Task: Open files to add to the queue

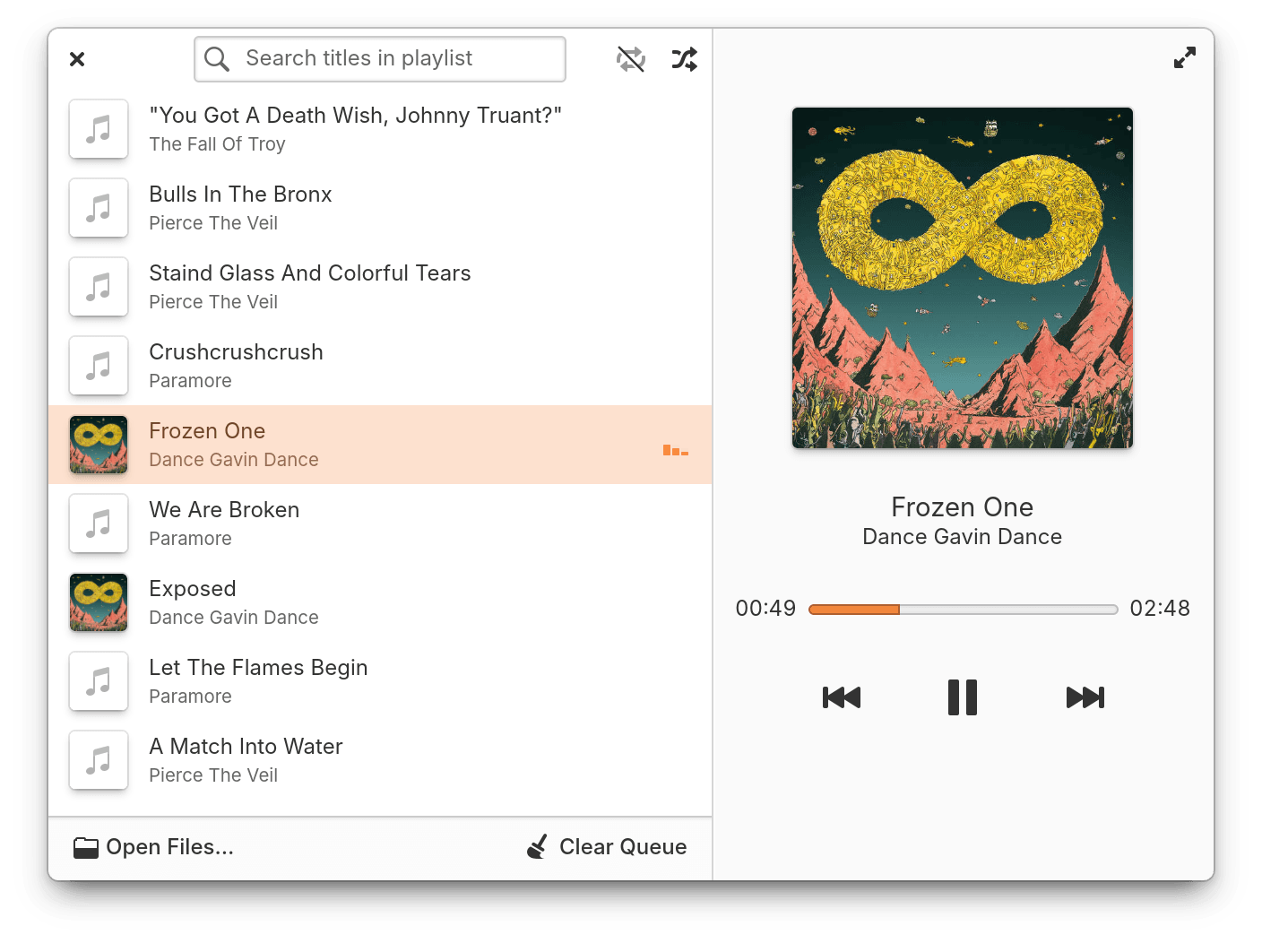Action: click(x=152, y=846)
